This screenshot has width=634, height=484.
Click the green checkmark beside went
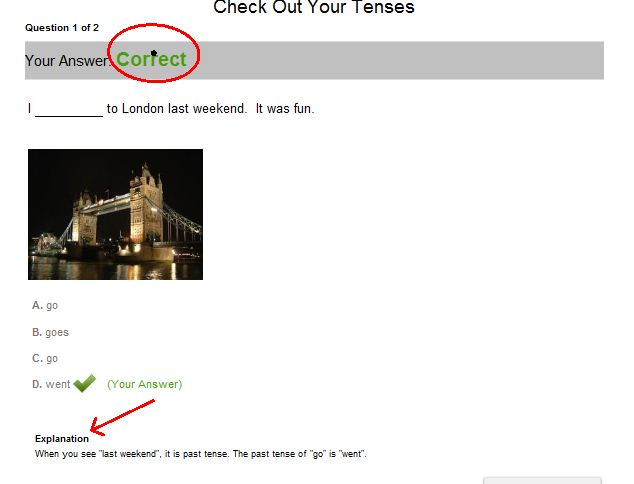click(x=85, y=383)
